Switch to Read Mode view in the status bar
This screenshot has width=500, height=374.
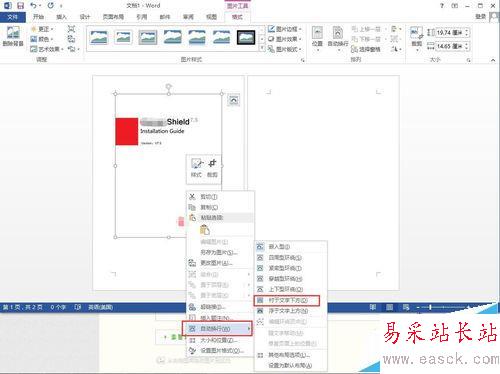coord(373,307)
